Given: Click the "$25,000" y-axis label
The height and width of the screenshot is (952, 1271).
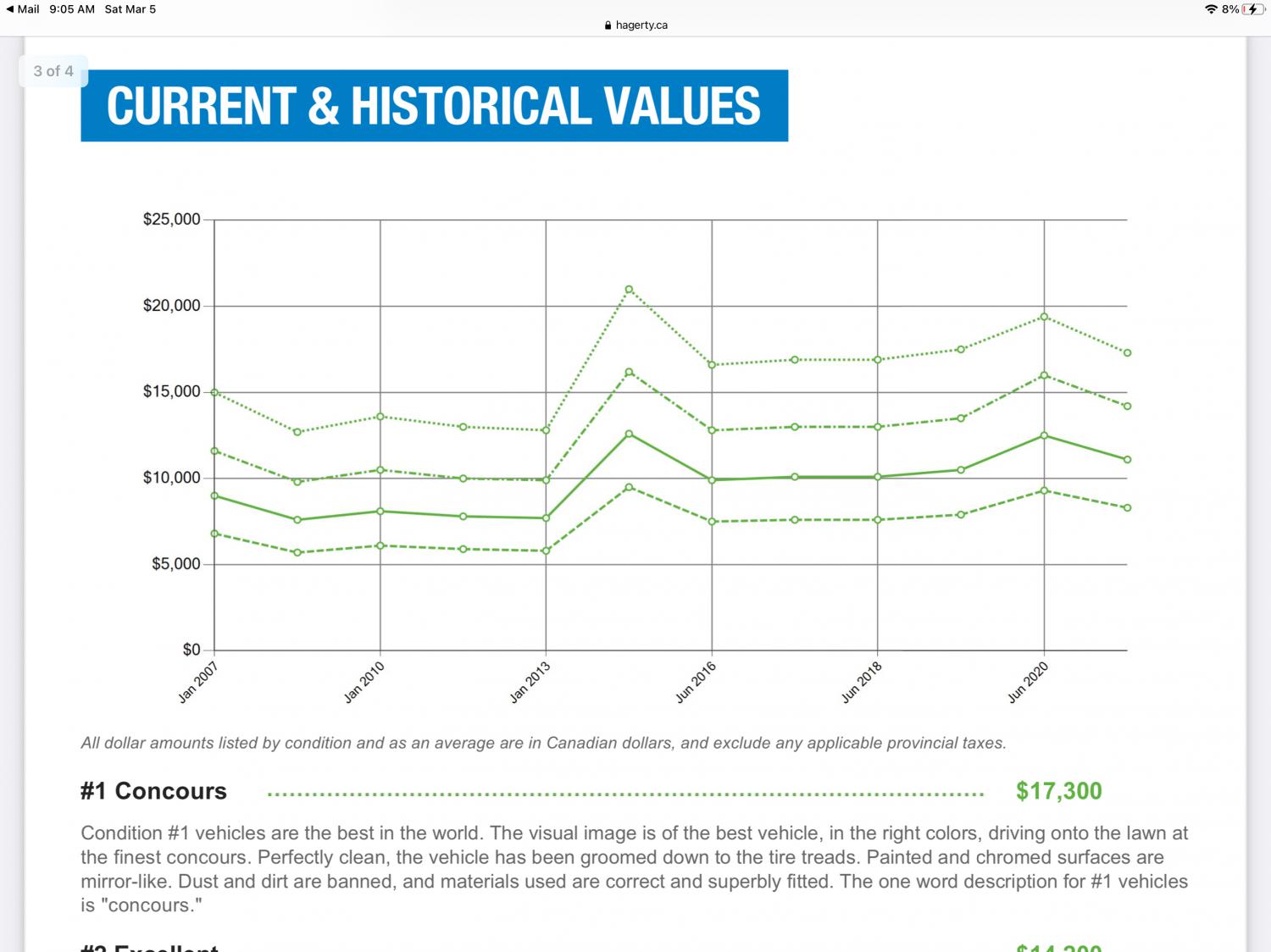Looking at the screenshot, I should pos(171,219).
